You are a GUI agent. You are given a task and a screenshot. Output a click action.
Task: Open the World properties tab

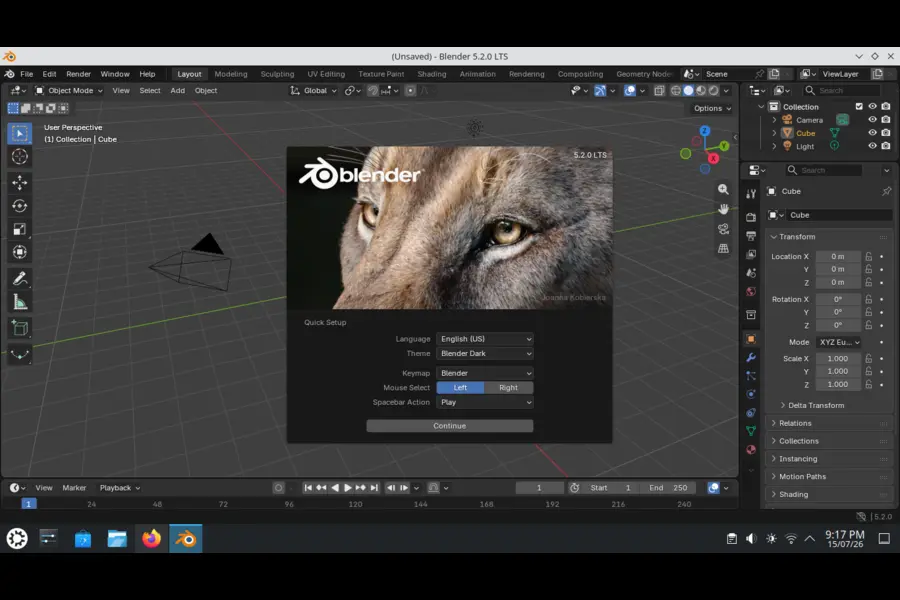(751, 291)
